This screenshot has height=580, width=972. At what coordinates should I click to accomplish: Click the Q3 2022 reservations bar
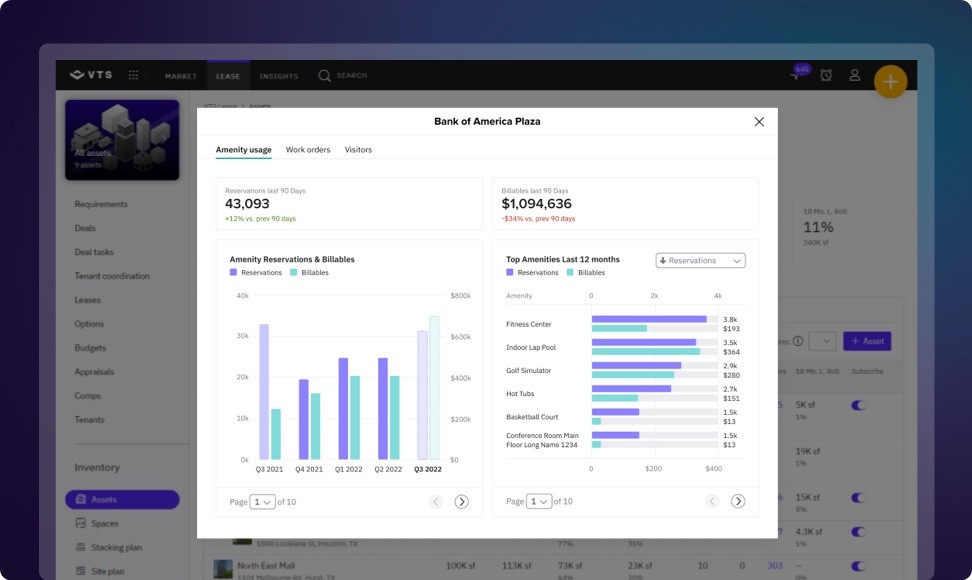422,395
